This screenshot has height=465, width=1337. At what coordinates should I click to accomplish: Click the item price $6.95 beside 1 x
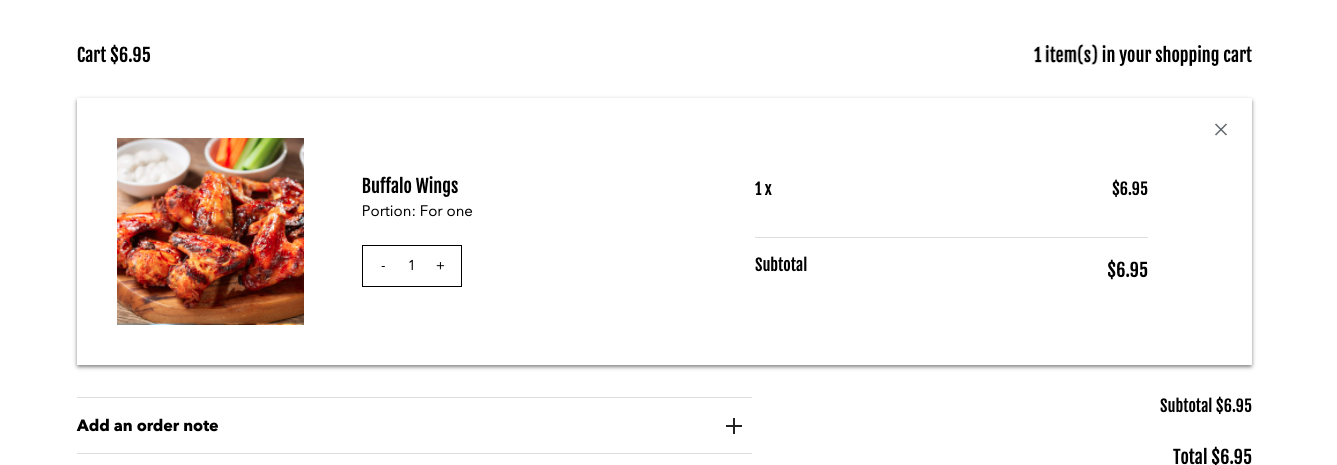1129,189
